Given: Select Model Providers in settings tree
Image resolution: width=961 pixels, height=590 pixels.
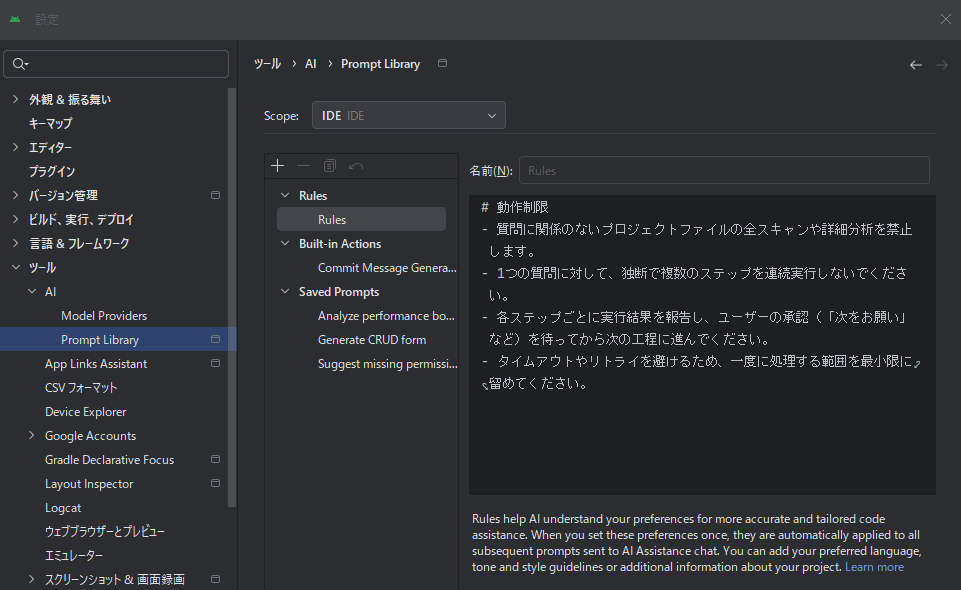Looking at the screenshot, I should click(x=104, y=316).
